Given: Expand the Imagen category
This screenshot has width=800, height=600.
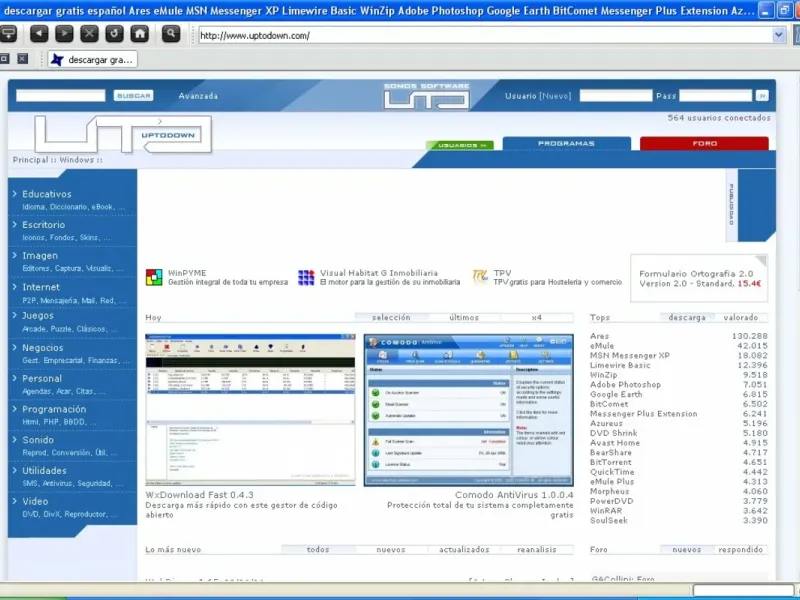Looking at the screenshot, I should click(40, 256).
